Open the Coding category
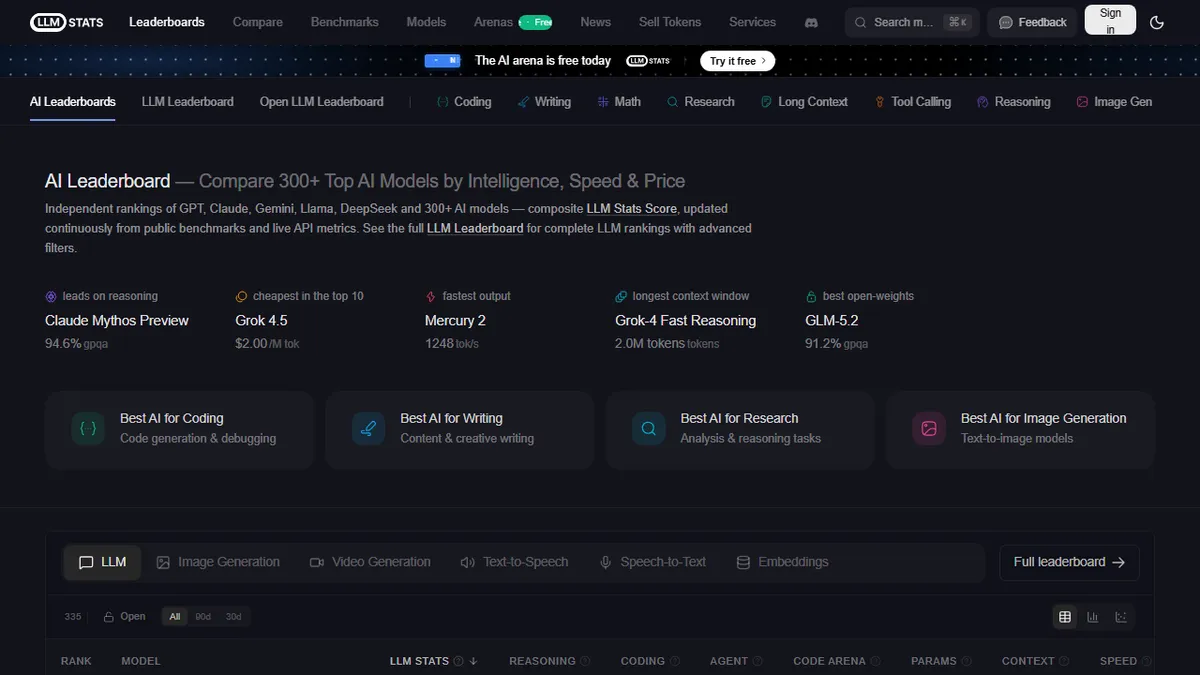 (464, 102)
